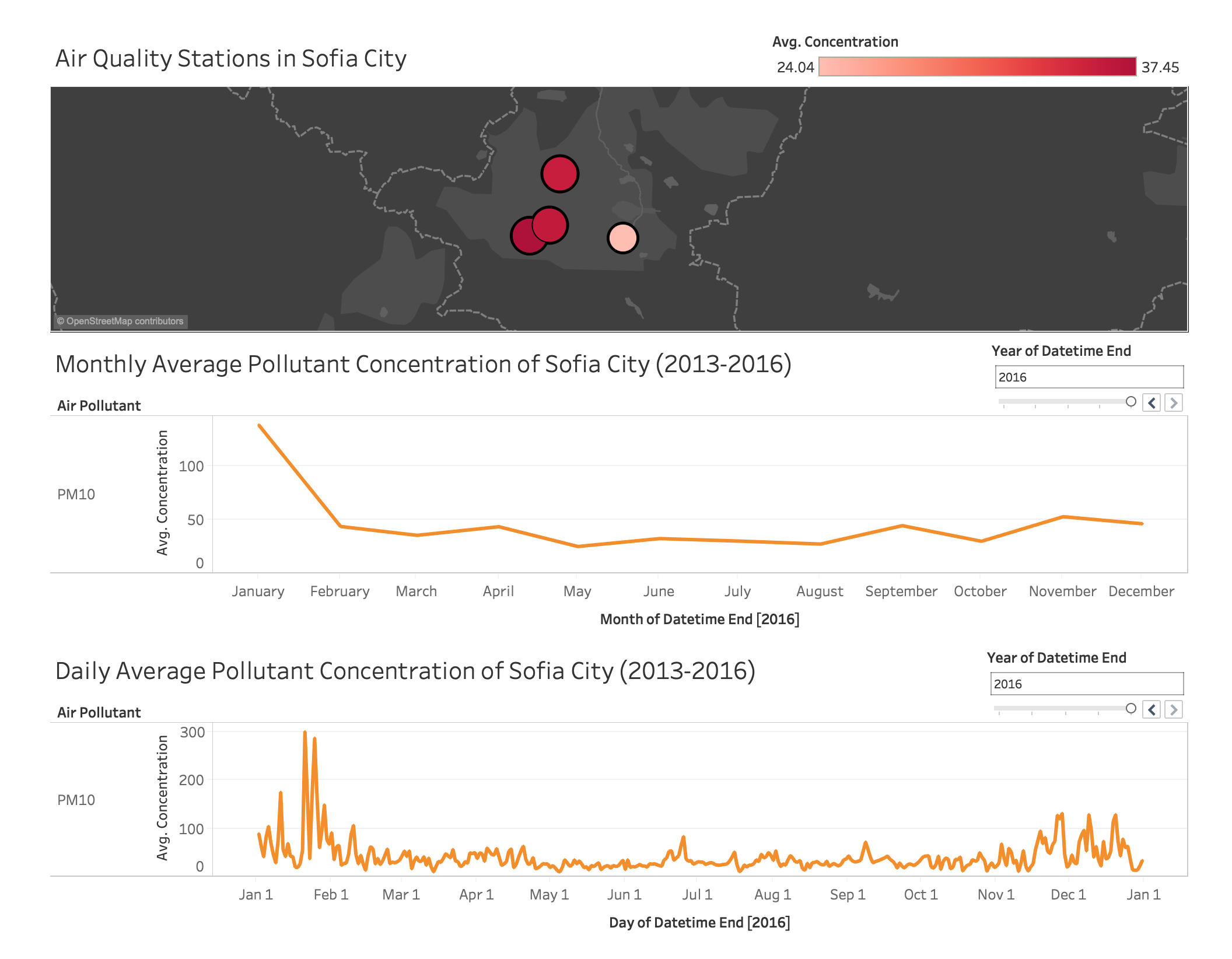
Task: Open the daily chart year 2016 field
Action: pyautogui.click(x=1087, y=684)
